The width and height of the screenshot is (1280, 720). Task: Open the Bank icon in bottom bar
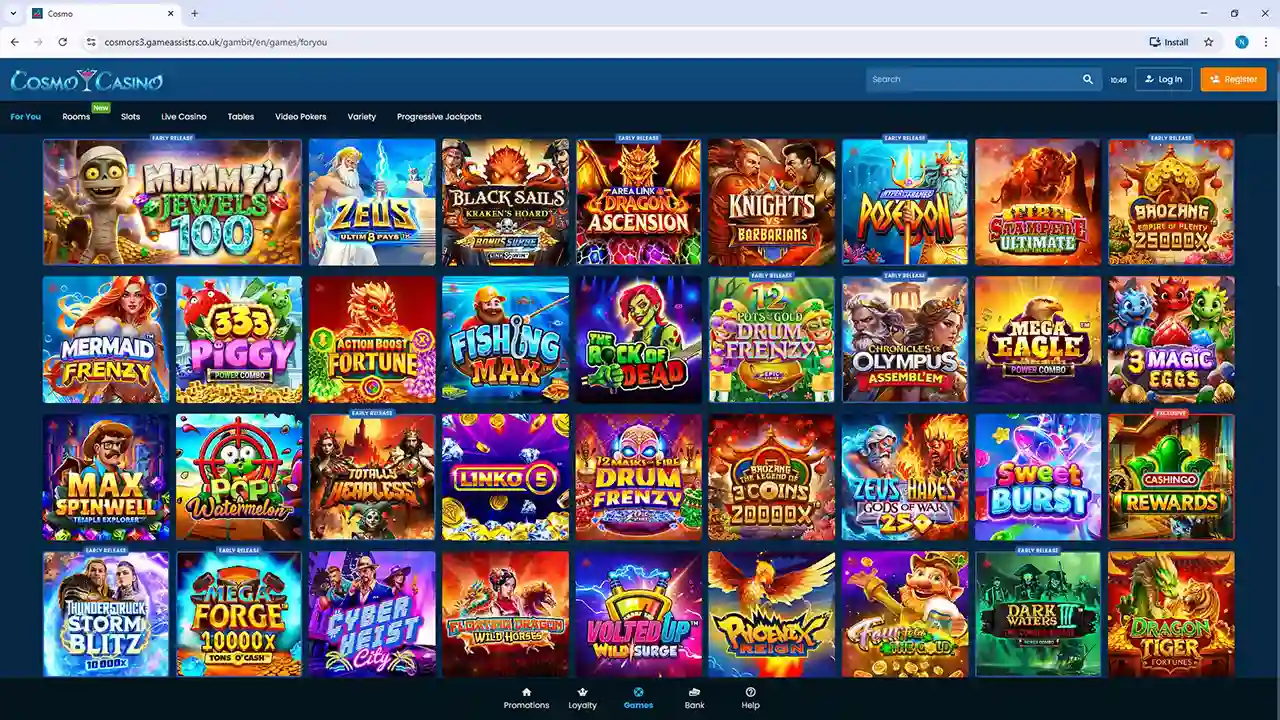[694, 692]
